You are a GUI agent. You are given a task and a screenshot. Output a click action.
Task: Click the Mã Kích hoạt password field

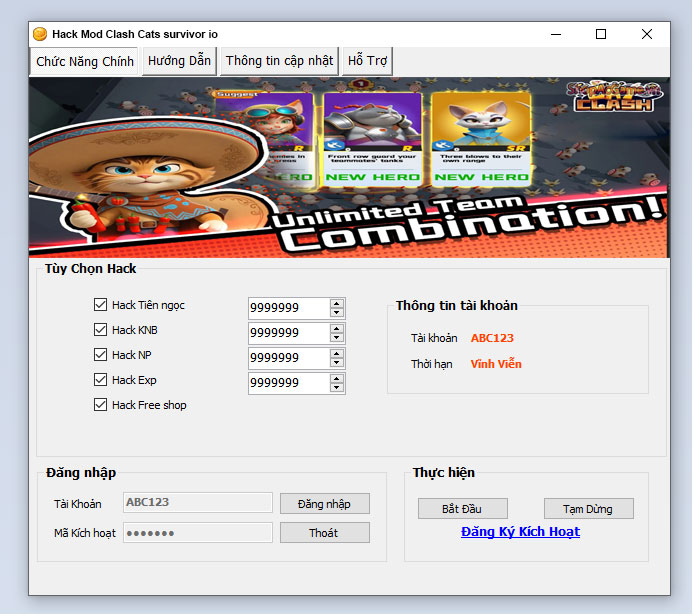pyautogui.click(x=198, y=533)
